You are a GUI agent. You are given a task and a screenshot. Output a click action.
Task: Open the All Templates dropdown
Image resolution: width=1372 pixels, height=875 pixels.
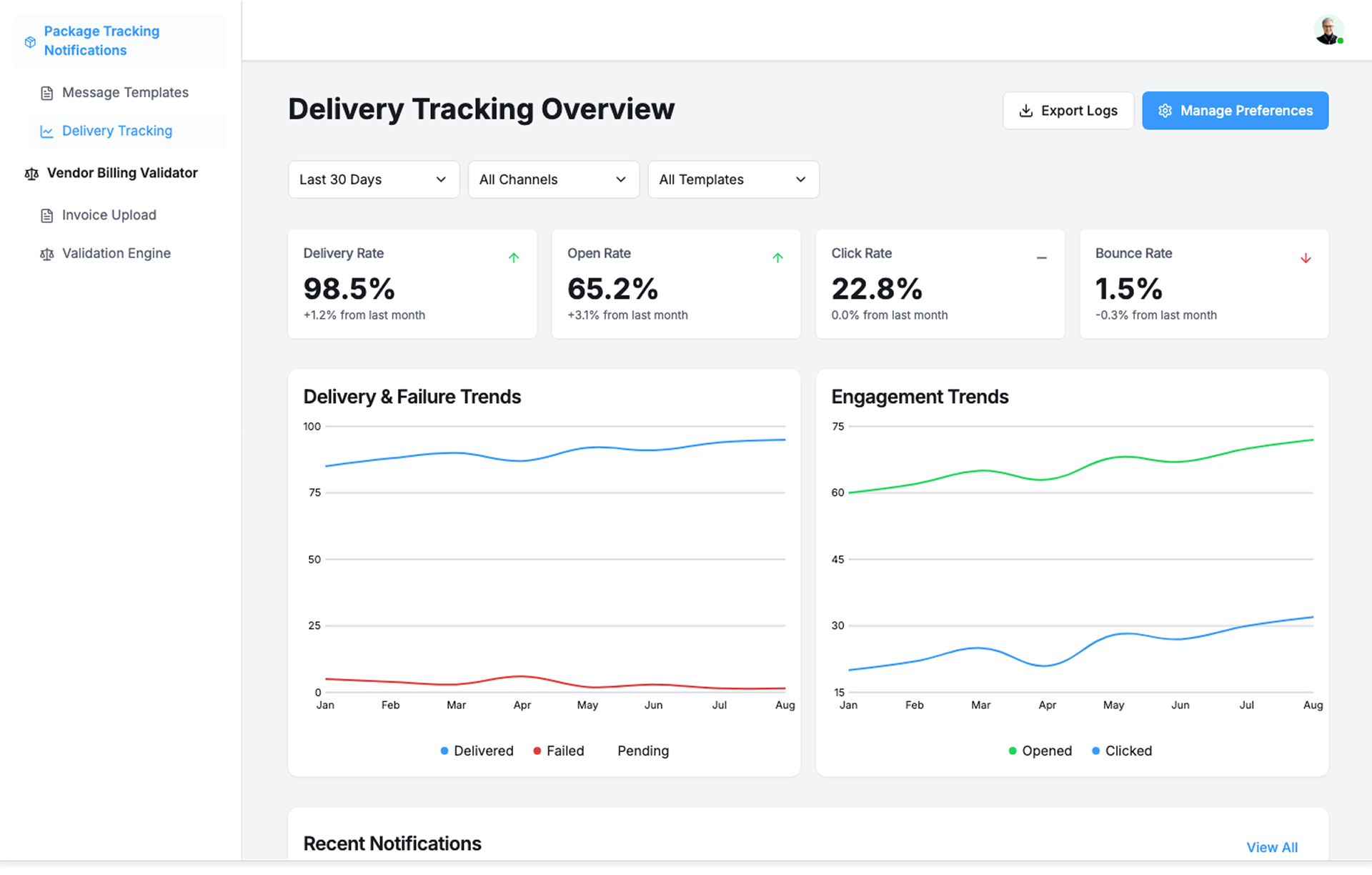pos(733,179)
